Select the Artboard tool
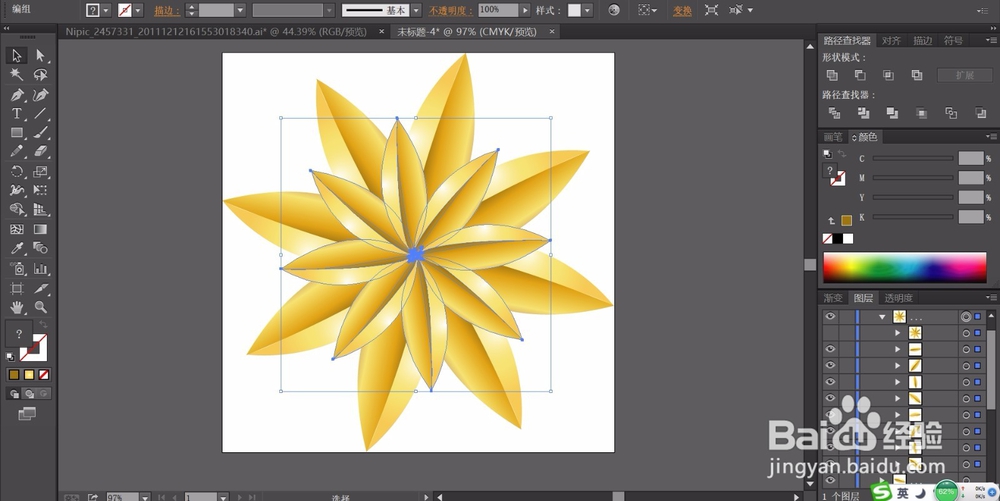1000x501 pixels. point(17,288)
